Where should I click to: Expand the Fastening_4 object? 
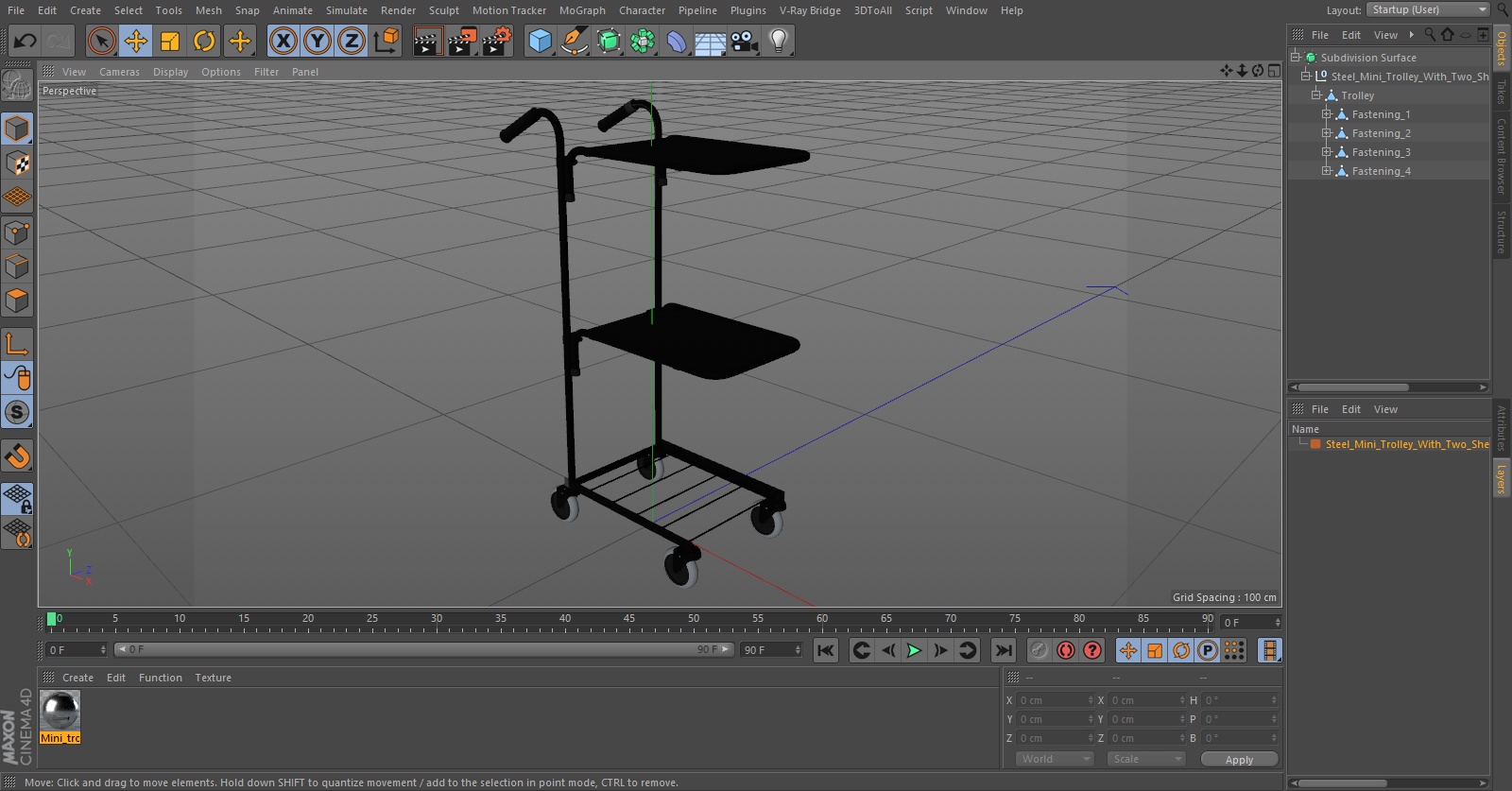1326,170
